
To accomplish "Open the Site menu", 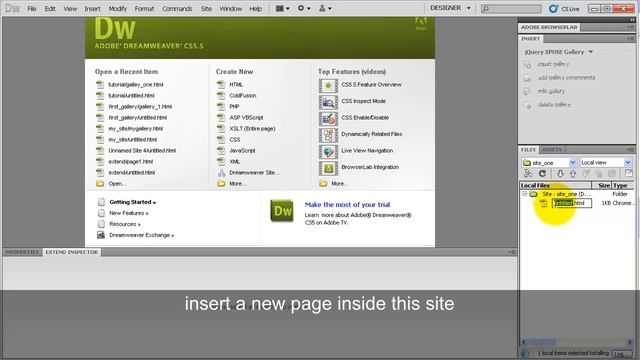I will tap(206, 9).
